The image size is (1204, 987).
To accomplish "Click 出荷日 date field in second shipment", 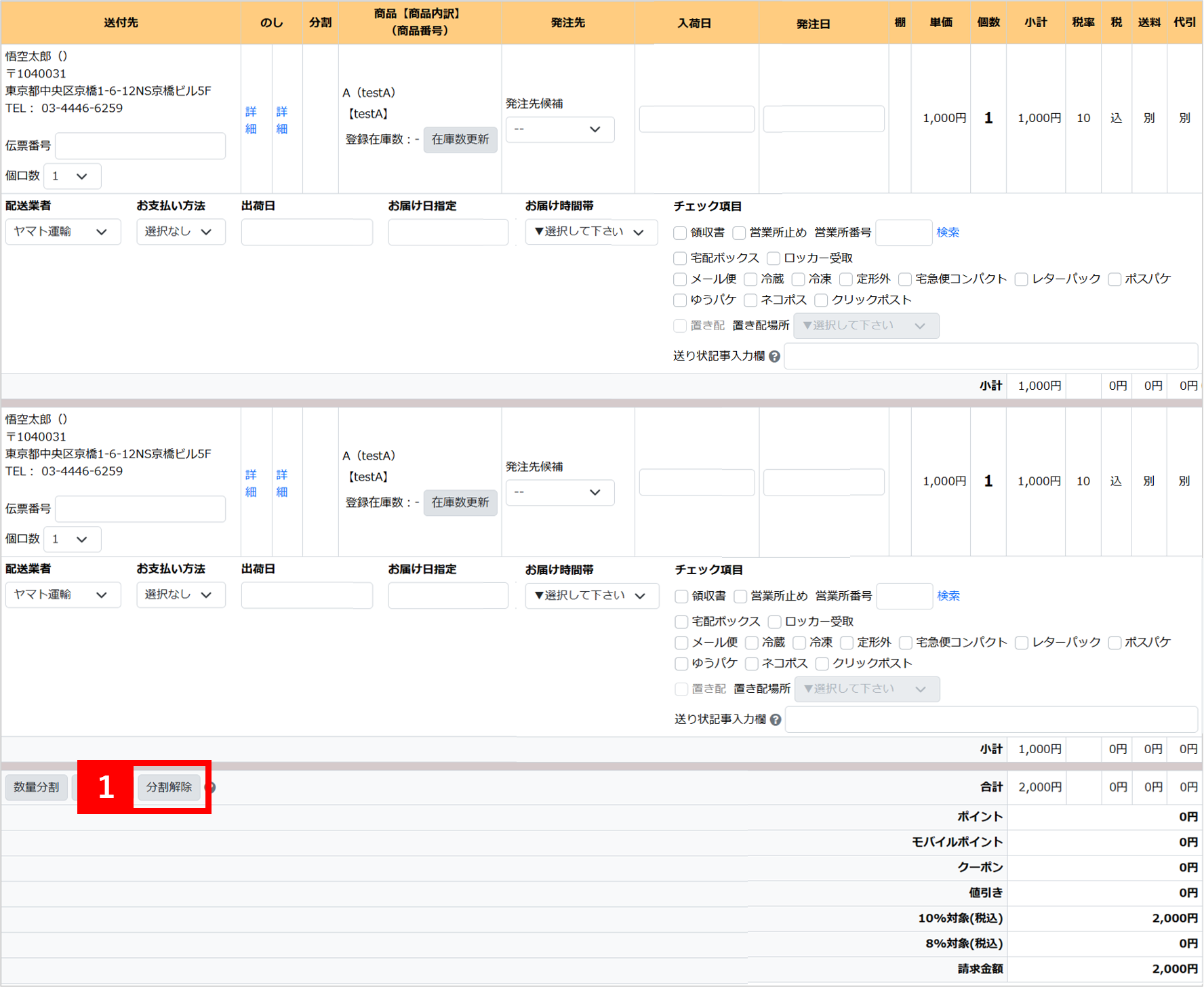I will [x=306, y=596].
